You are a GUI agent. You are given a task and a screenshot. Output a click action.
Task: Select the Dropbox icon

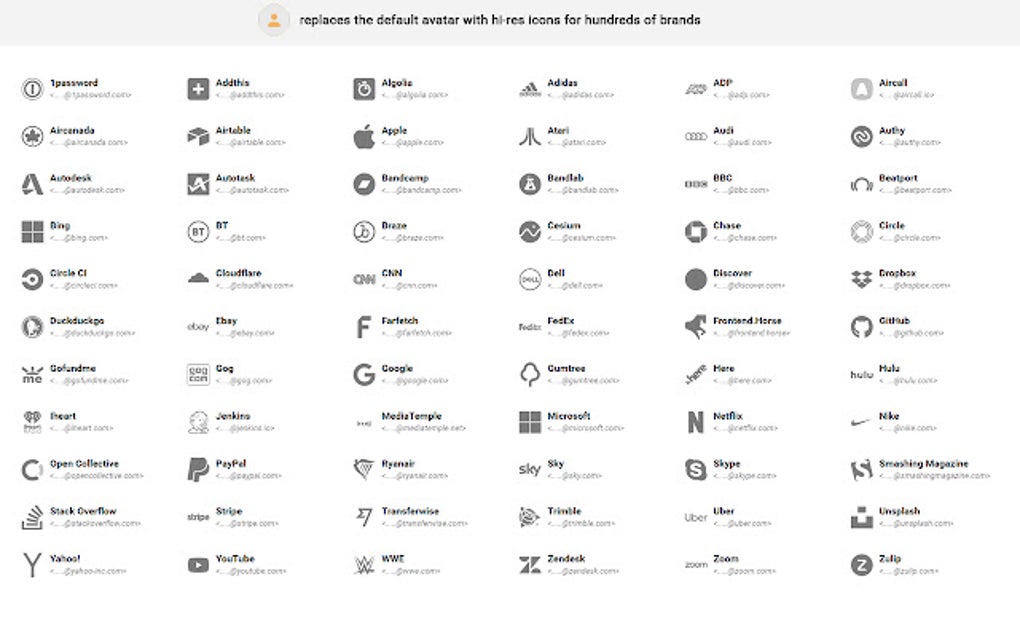(x=862, y=278)
